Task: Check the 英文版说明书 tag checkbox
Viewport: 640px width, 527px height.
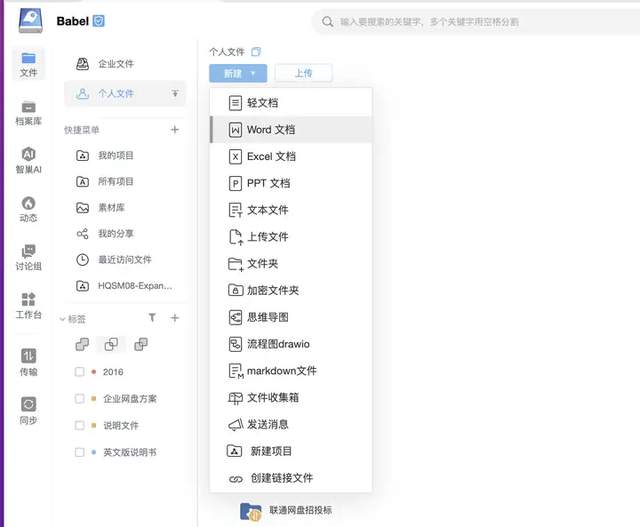Action: 80,452
